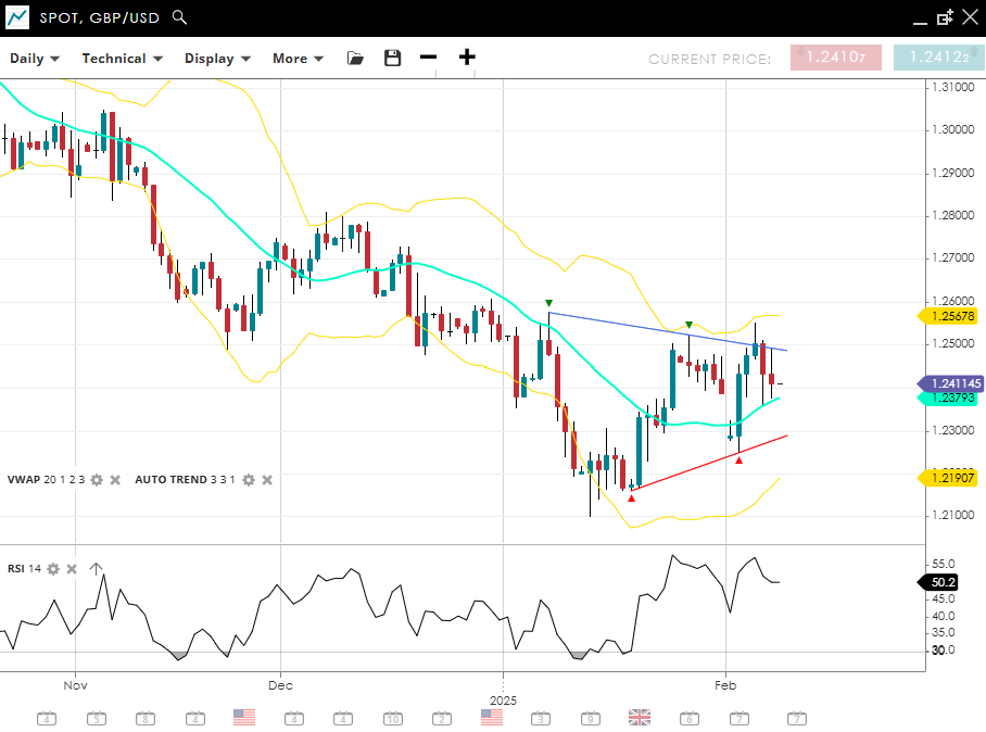Open the Technical indicators dropdown
This screenshot has width=986, height=732.
point(120,58)
